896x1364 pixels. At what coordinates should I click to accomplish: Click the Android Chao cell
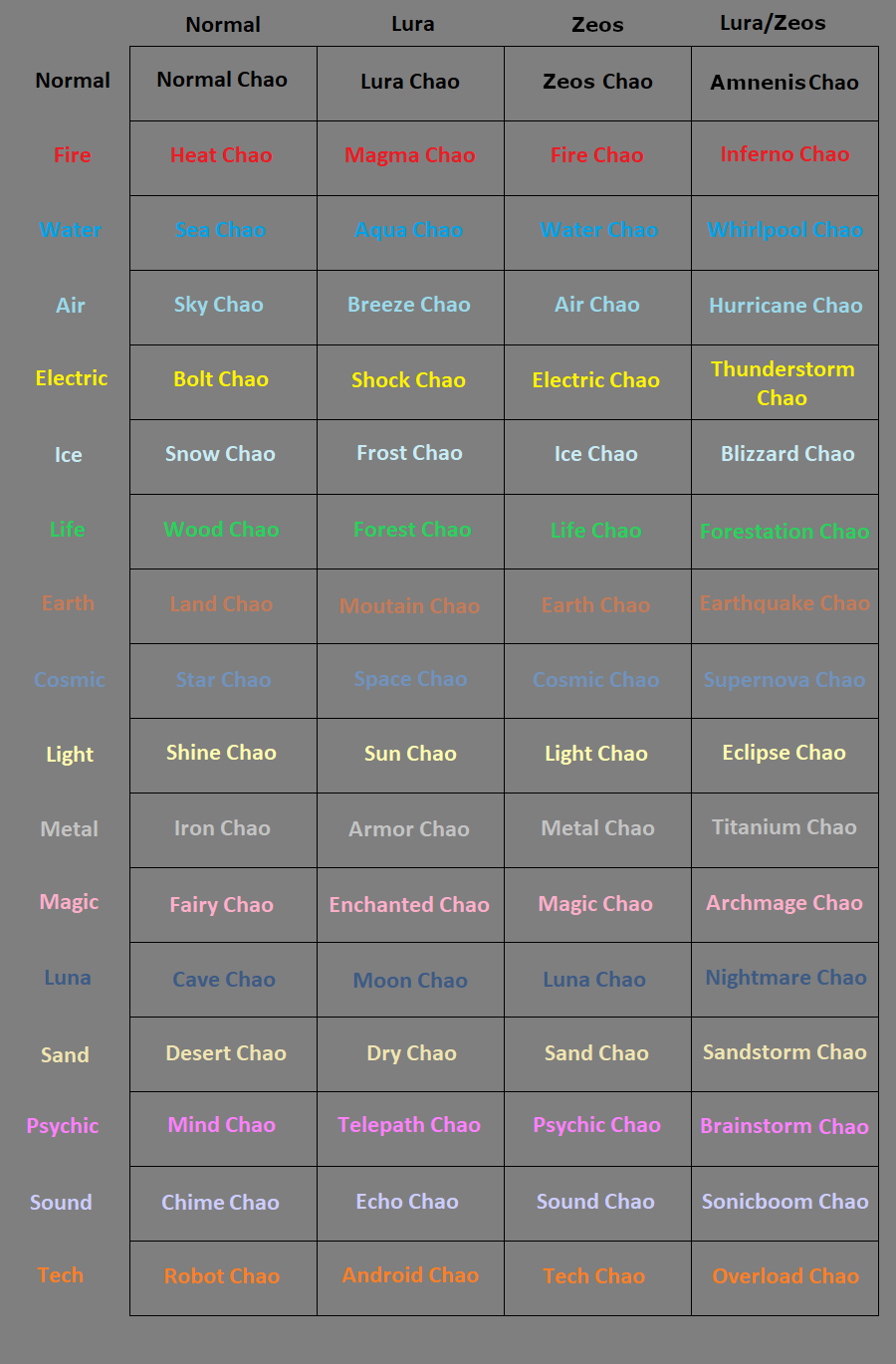pos(410,1278)
